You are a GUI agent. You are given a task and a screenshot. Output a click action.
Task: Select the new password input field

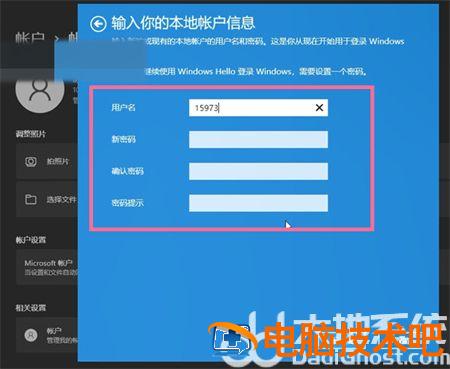coord(258,139)
